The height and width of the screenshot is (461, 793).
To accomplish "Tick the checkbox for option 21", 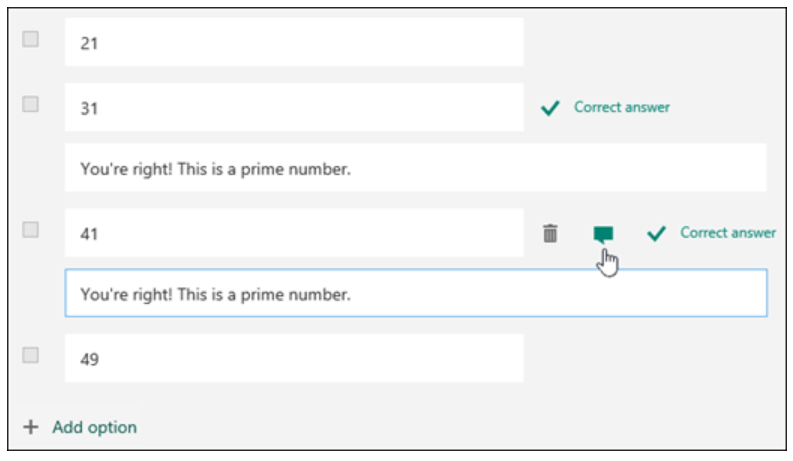I will (x=30, y=39).
